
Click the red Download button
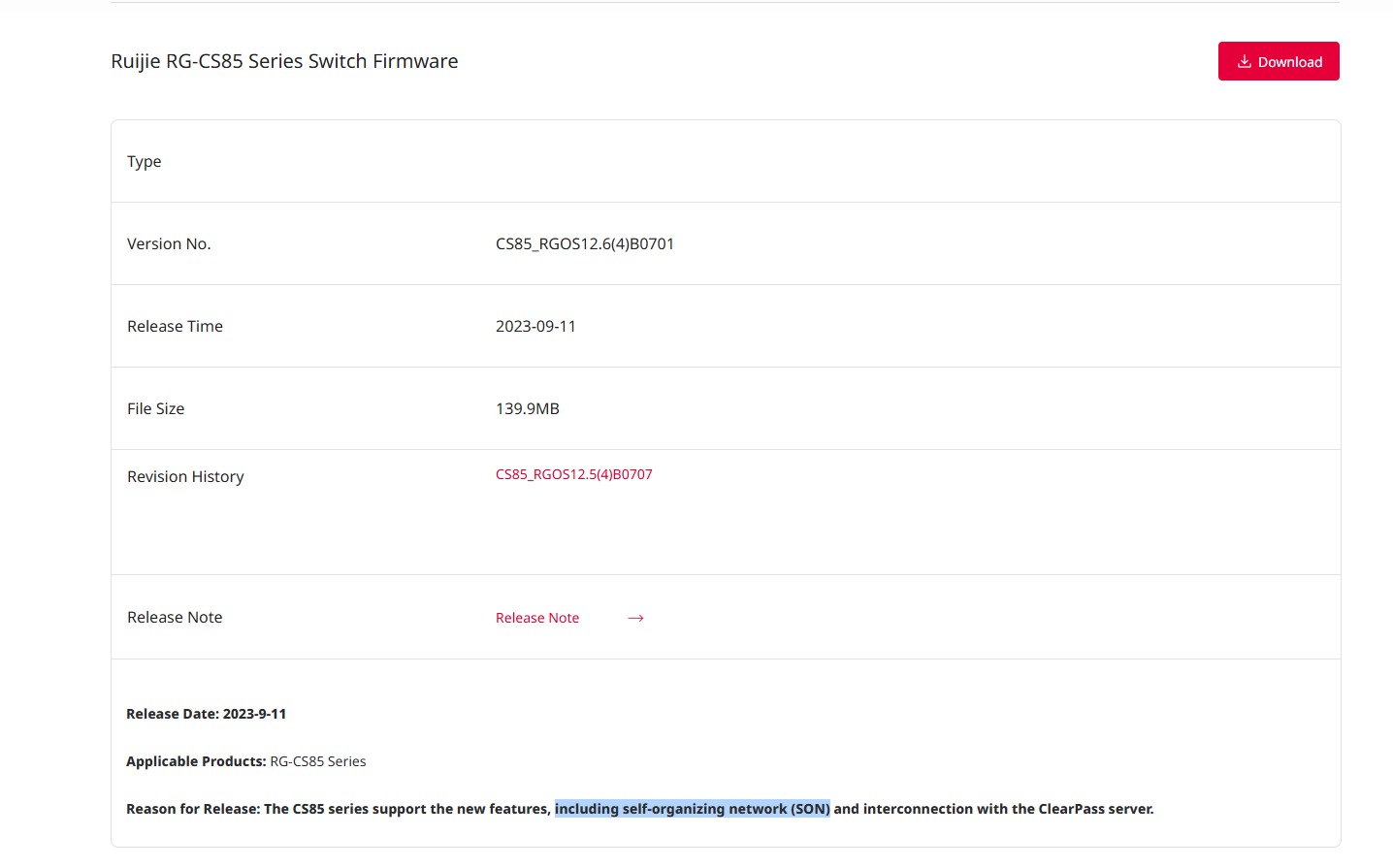[1279, 61]
